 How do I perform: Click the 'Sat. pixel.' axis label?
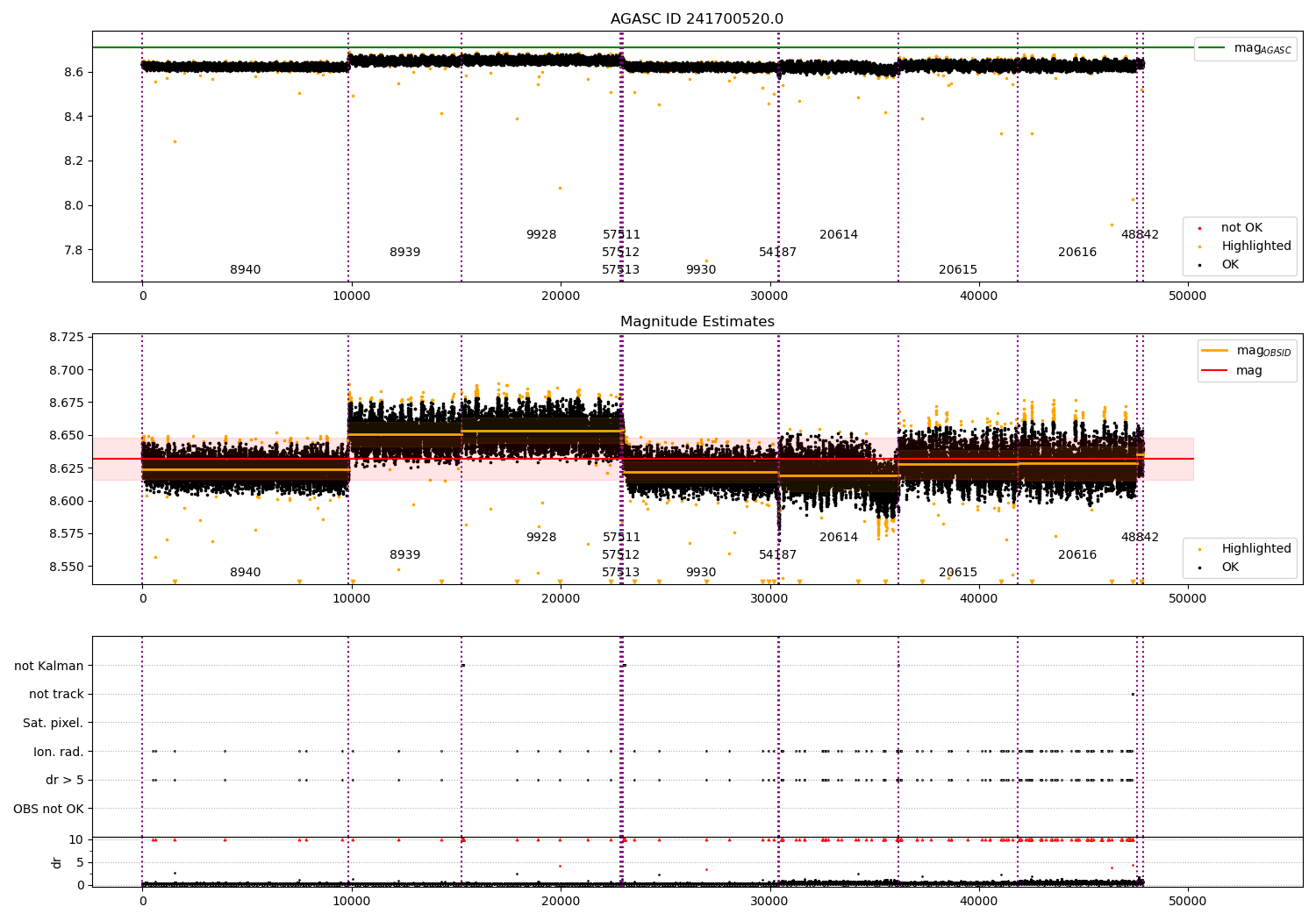point(54,724)
